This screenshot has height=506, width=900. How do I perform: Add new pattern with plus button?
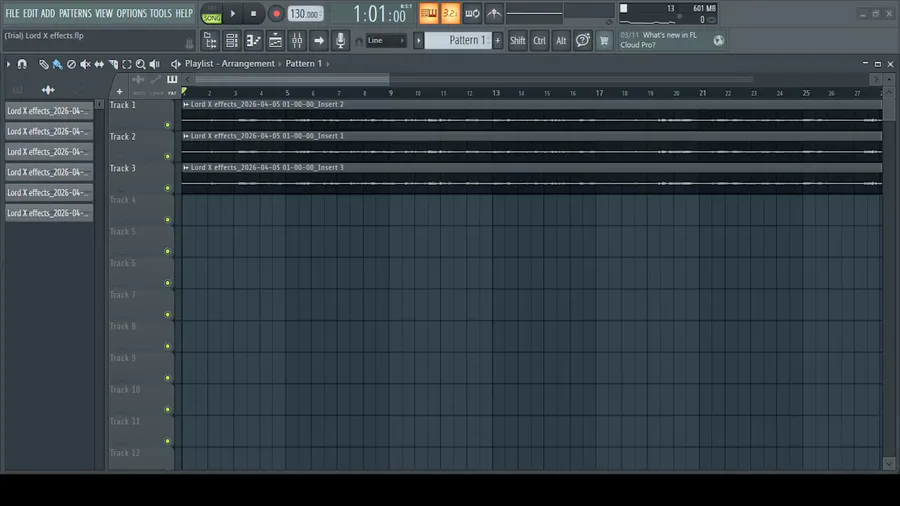(x=498, y=41)
